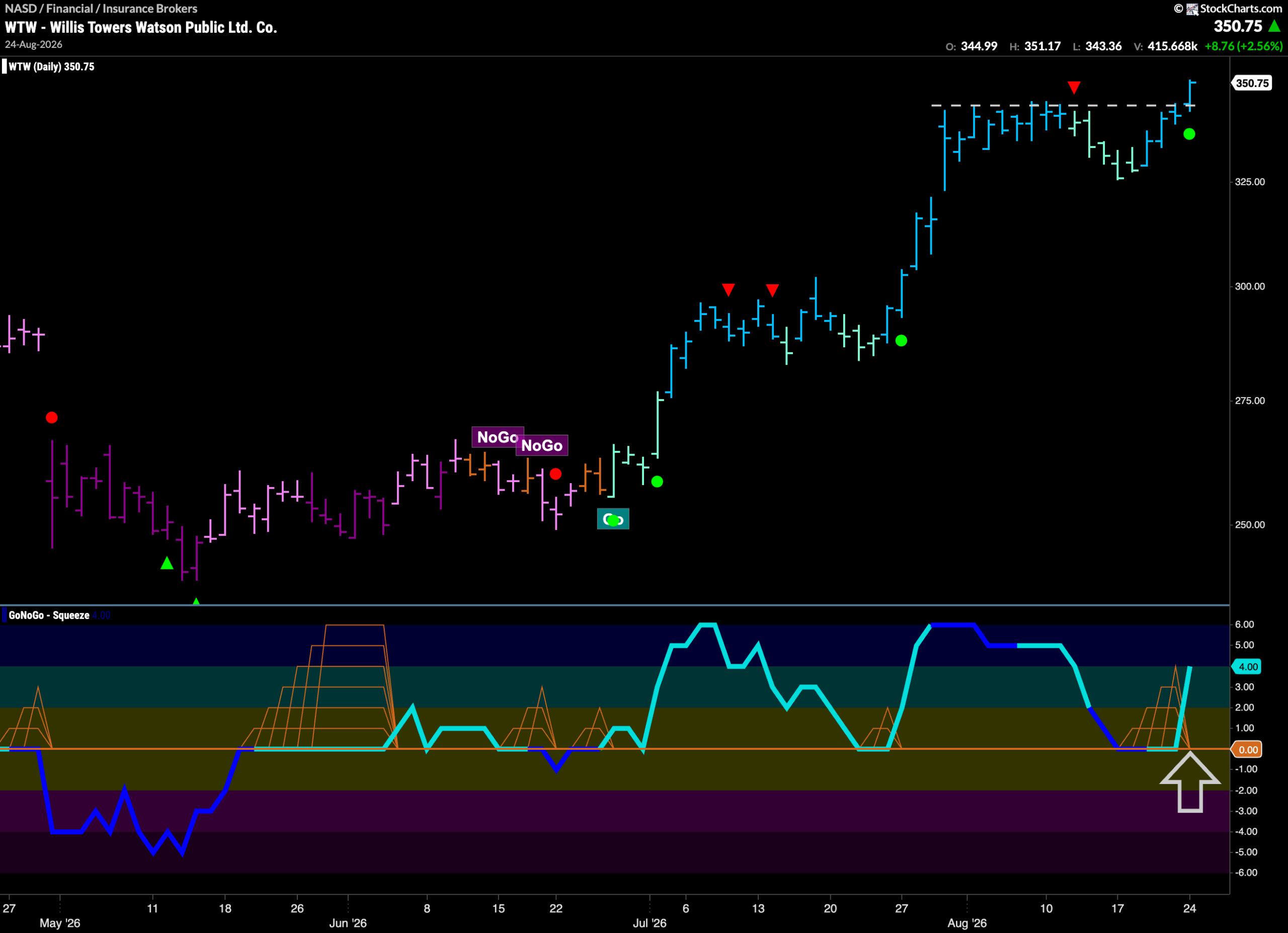Click the red down-triangle above August highs
This screenshot has height=933, width=1288.
click(x=1073, y=88)
